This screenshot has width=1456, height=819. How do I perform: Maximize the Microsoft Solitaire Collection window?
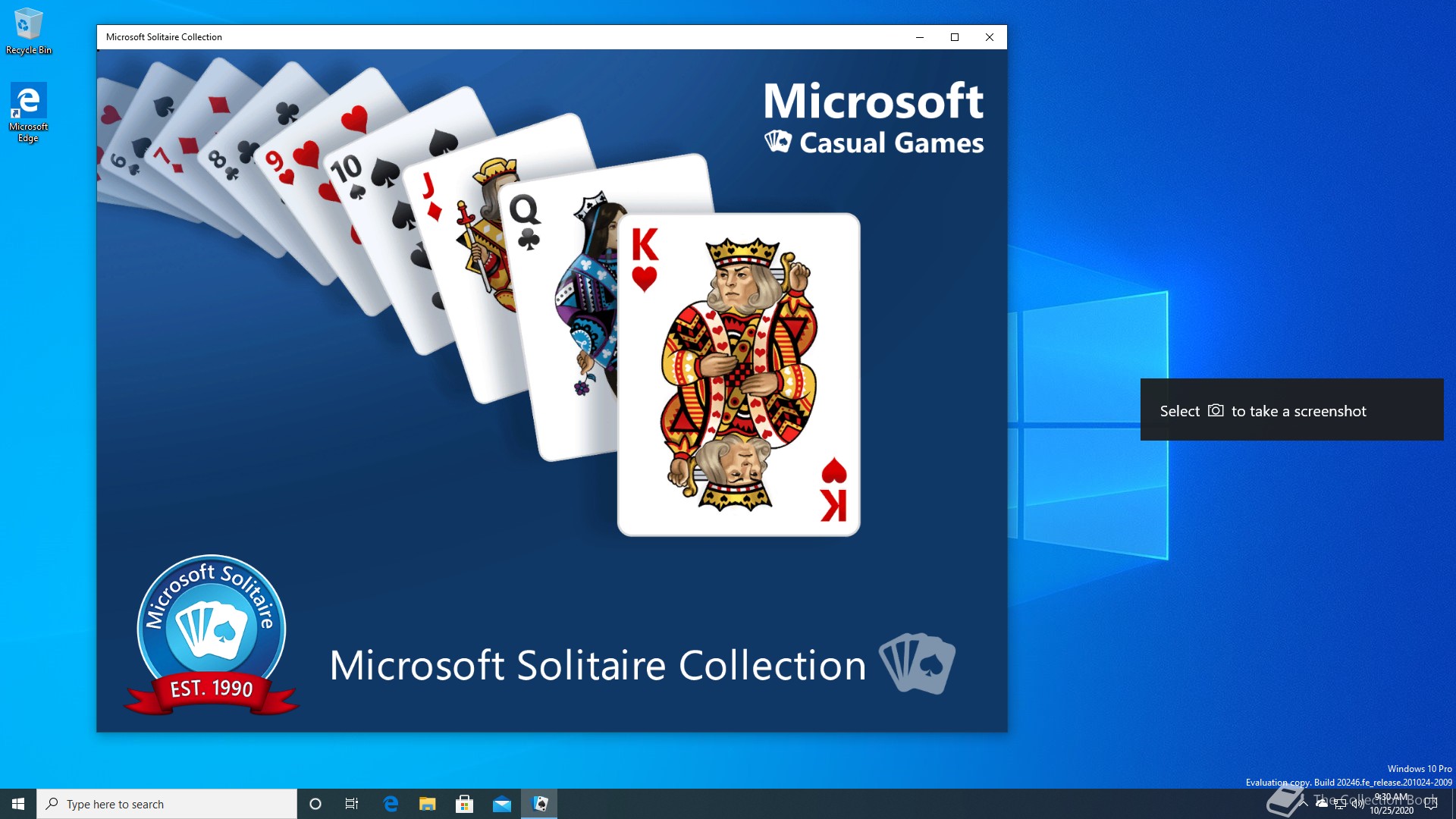click(x=955, y=37)
